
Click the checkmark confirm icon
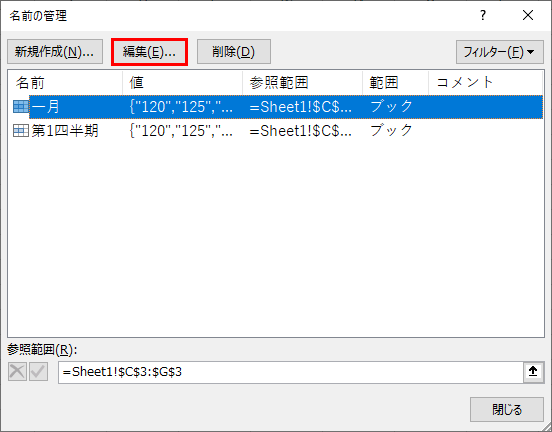pos(38,372)
